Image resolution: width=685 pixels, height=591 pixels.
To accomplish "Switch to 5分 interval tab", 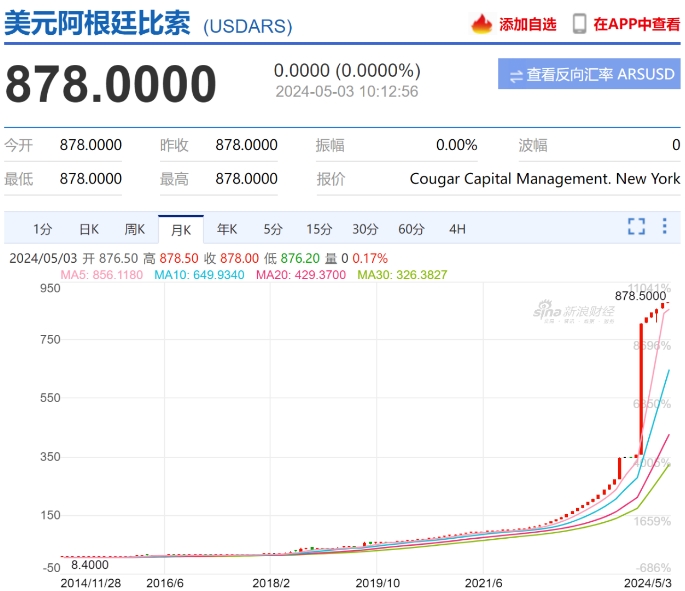I will 273,228.
